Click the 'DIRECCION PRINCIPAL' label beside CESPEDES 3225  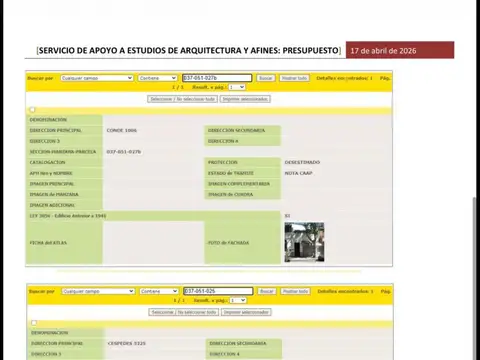[57, 343]
